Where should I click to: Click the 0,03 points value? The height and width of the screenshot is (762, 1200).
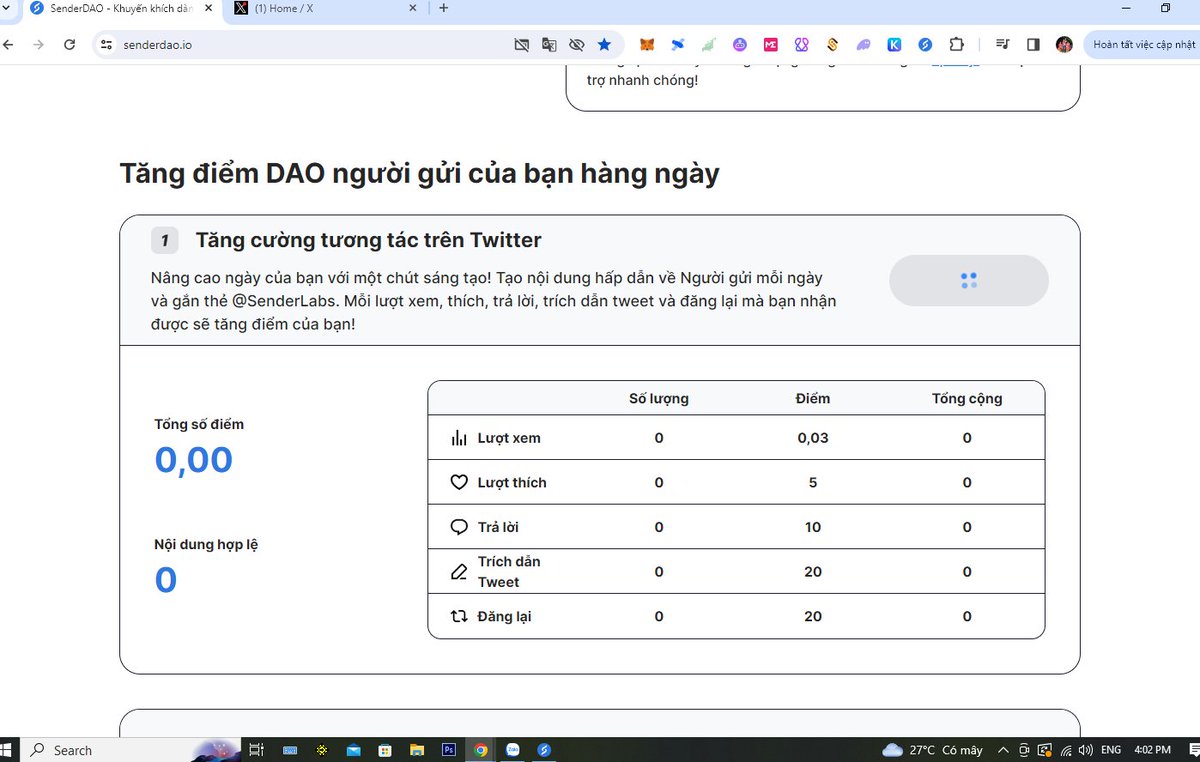(813, 438)
